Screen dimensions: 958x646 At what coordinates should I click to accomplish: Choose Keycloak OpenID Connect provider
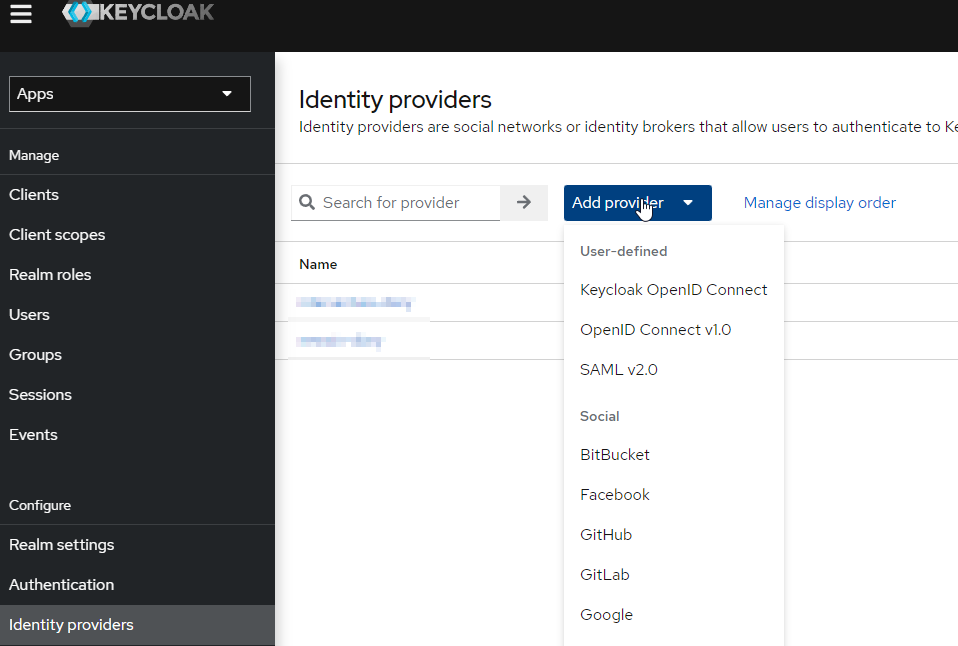[673, 289]
